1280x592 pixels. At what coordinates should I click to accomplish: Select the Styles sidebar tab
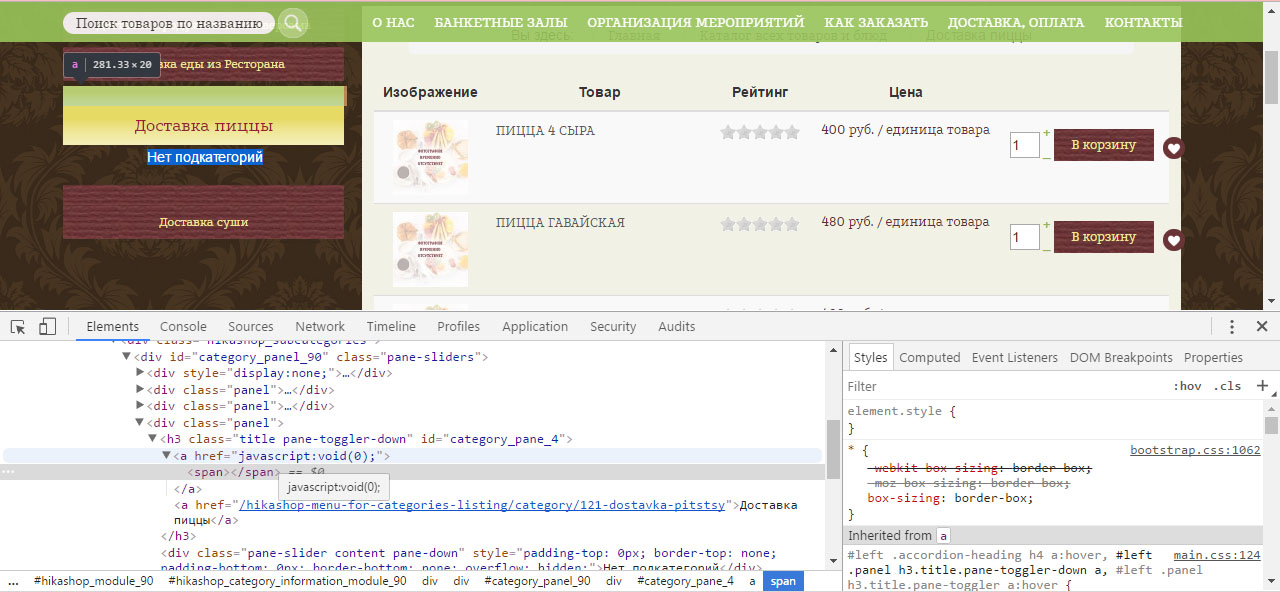870,358
